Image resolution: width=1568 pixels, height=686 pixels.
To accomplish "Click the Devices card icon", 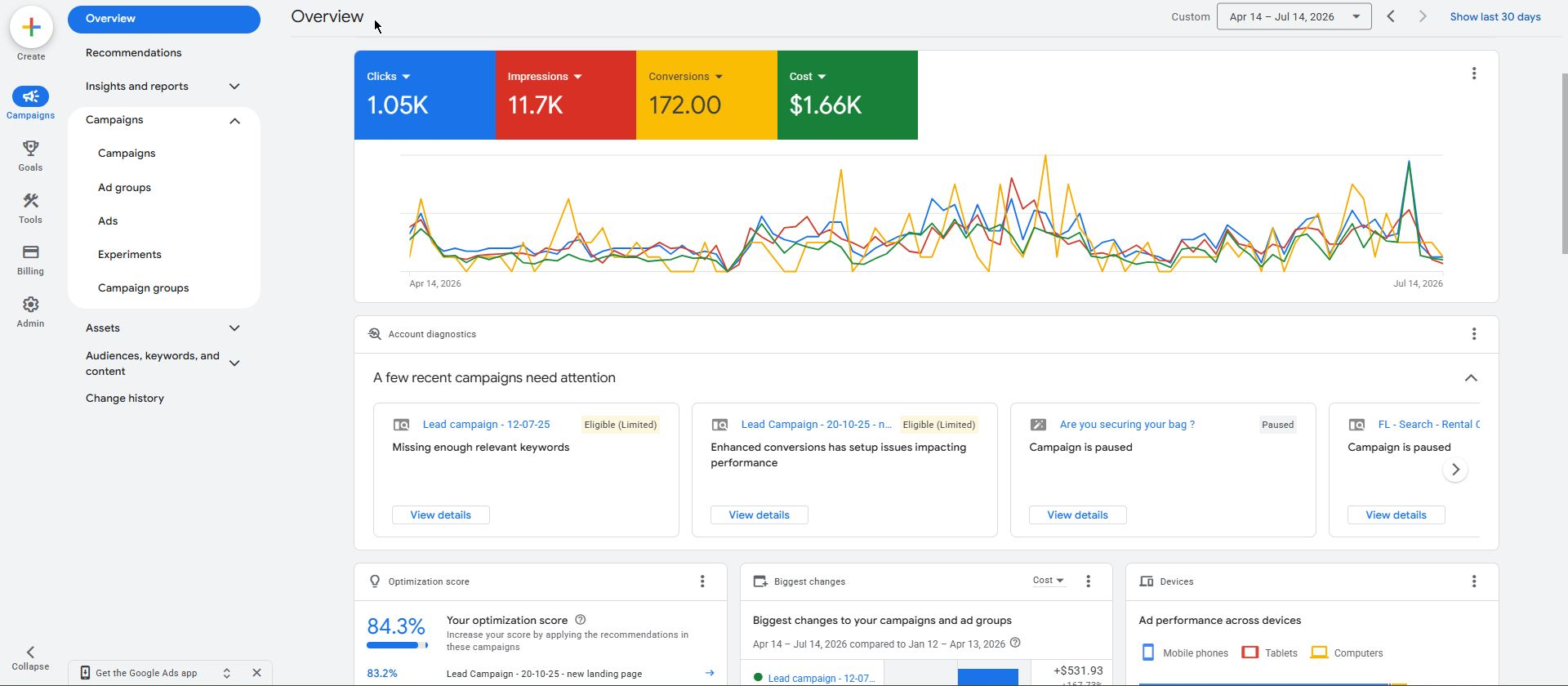I will click(1147, 581).
